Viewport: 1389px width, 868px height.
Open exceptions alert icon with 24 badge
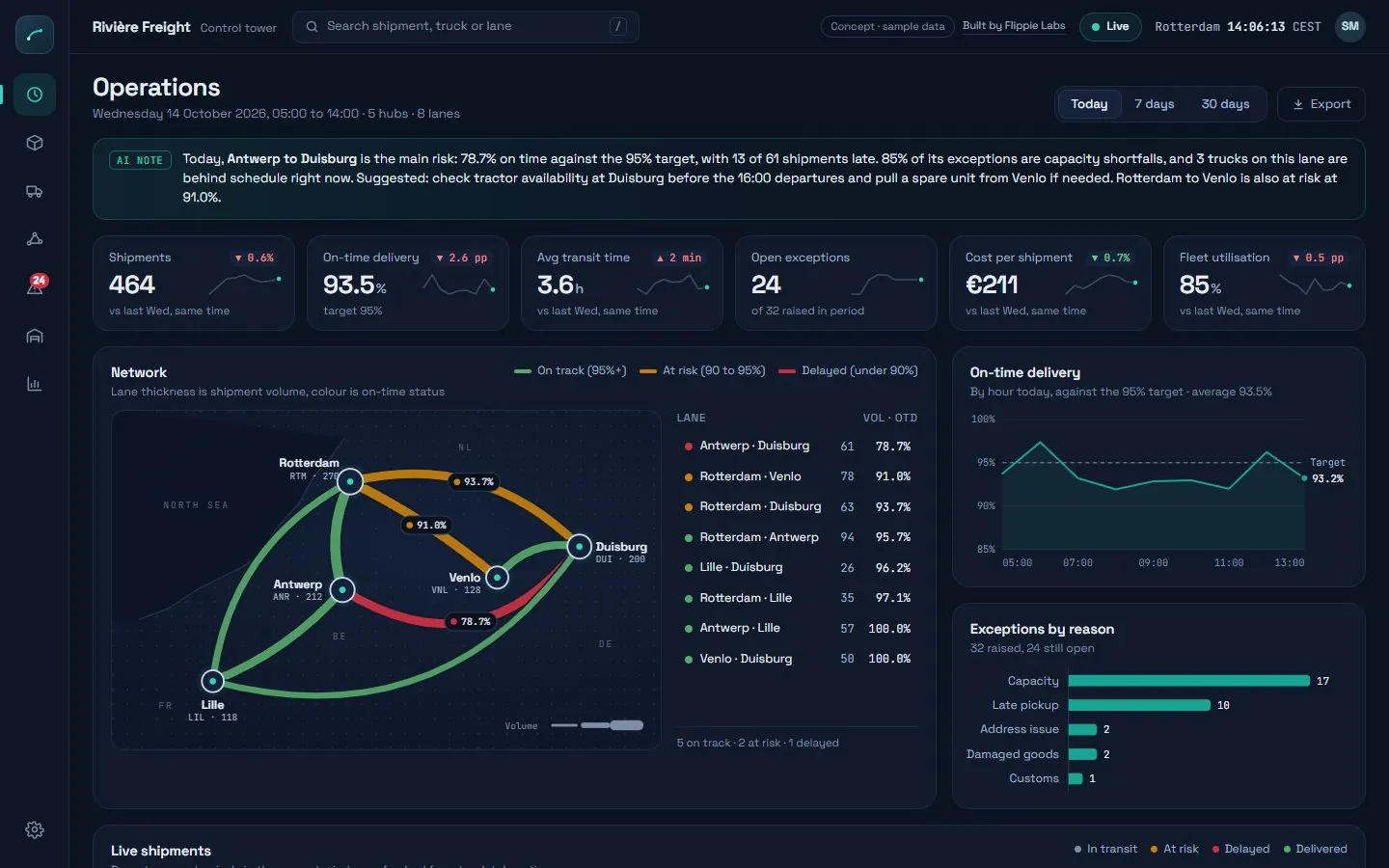(35, 287)
